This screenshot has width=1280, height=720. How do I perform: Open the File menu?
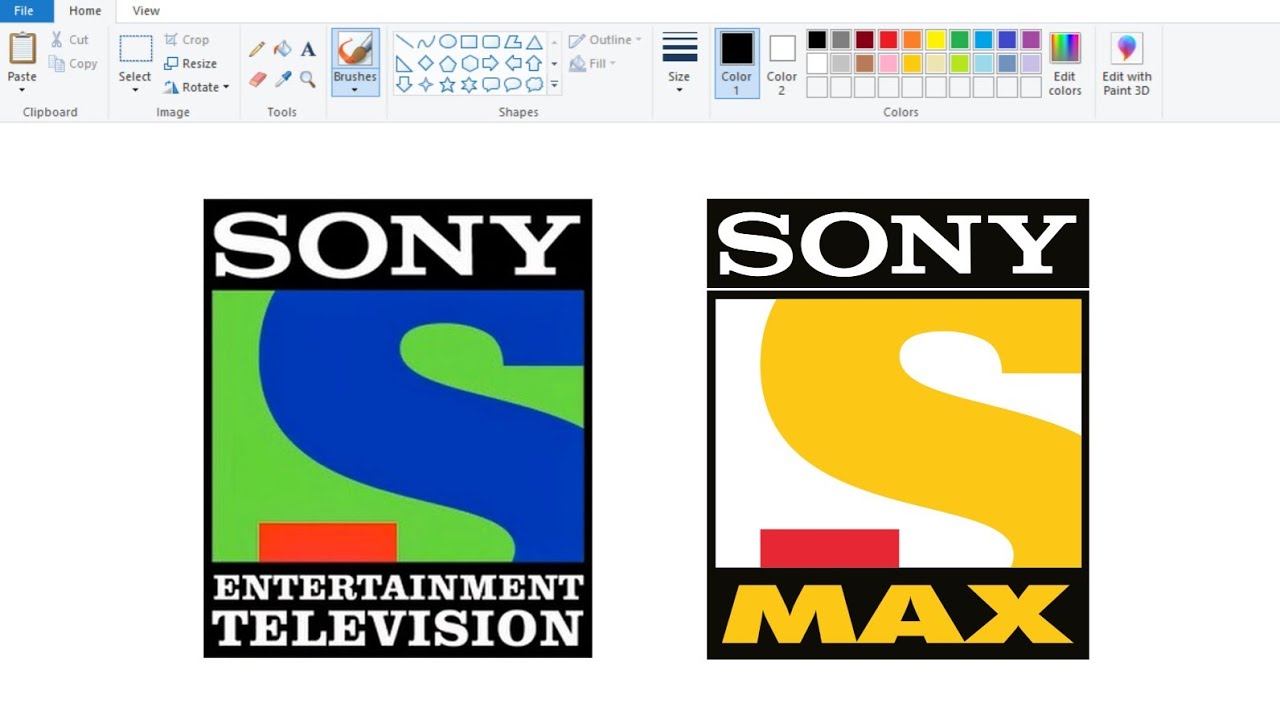[24, 11]
